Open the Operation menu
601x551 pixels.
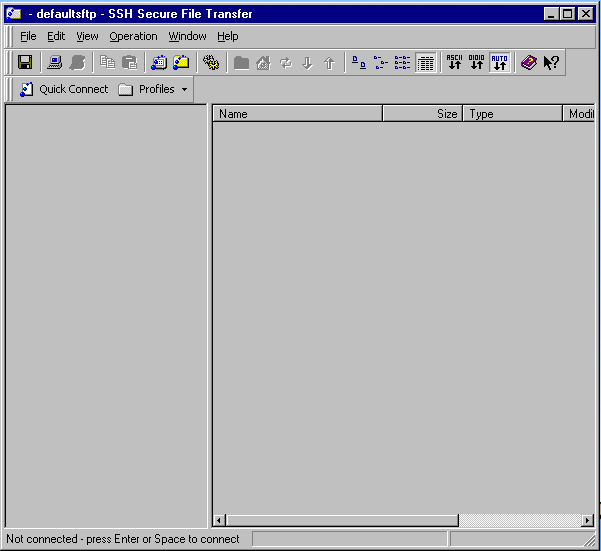point(133,36)
